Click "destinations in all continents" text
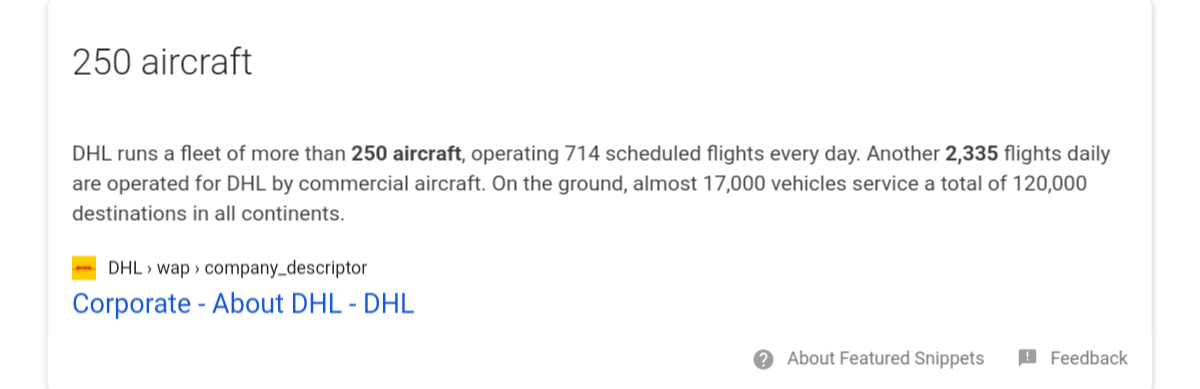The height and width of the screenshot is (389, 1200). point(207,214)
